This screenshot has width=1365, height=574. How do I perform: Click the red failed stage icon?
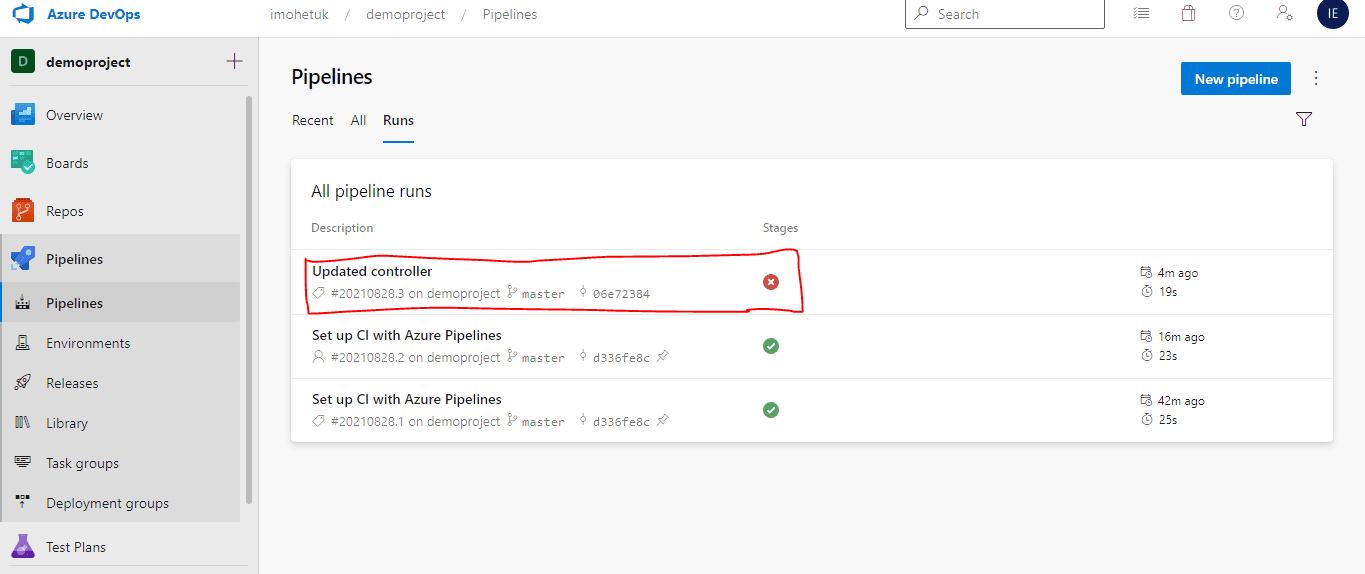[771, 282]
